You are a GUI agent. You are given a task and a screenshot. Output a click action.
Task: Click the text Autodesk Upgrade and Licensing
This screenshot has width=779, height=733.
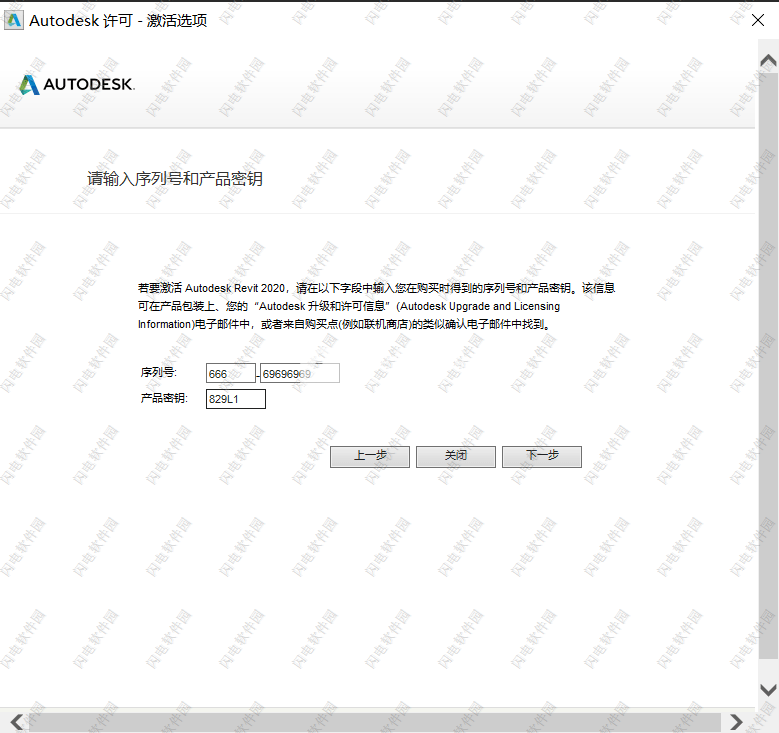click(479, 306)
